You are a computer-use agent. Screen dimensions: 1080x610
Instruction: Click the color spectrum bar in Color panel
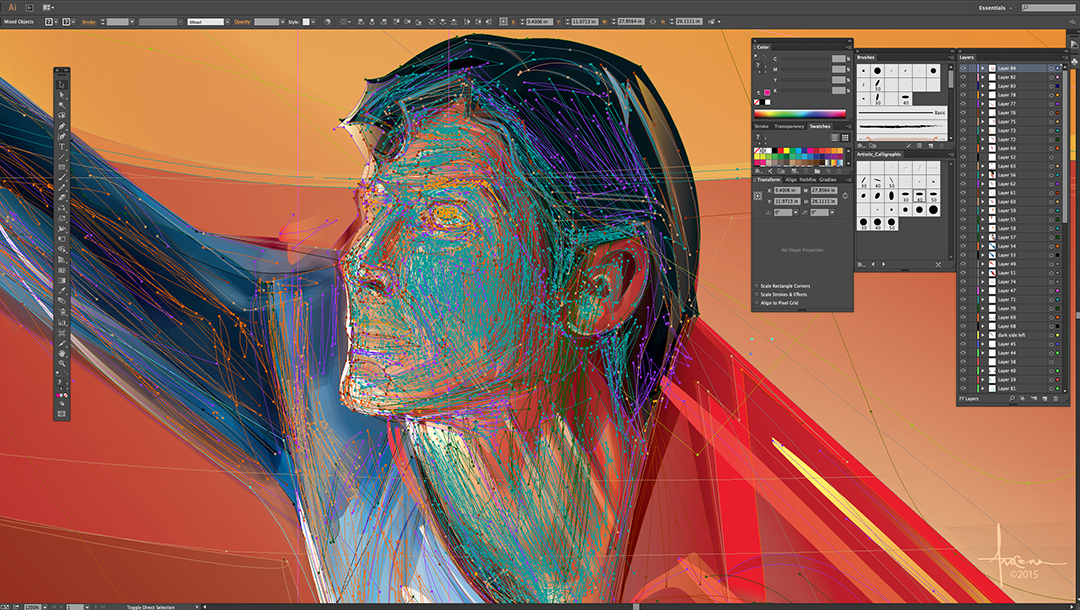pos(800,114)
